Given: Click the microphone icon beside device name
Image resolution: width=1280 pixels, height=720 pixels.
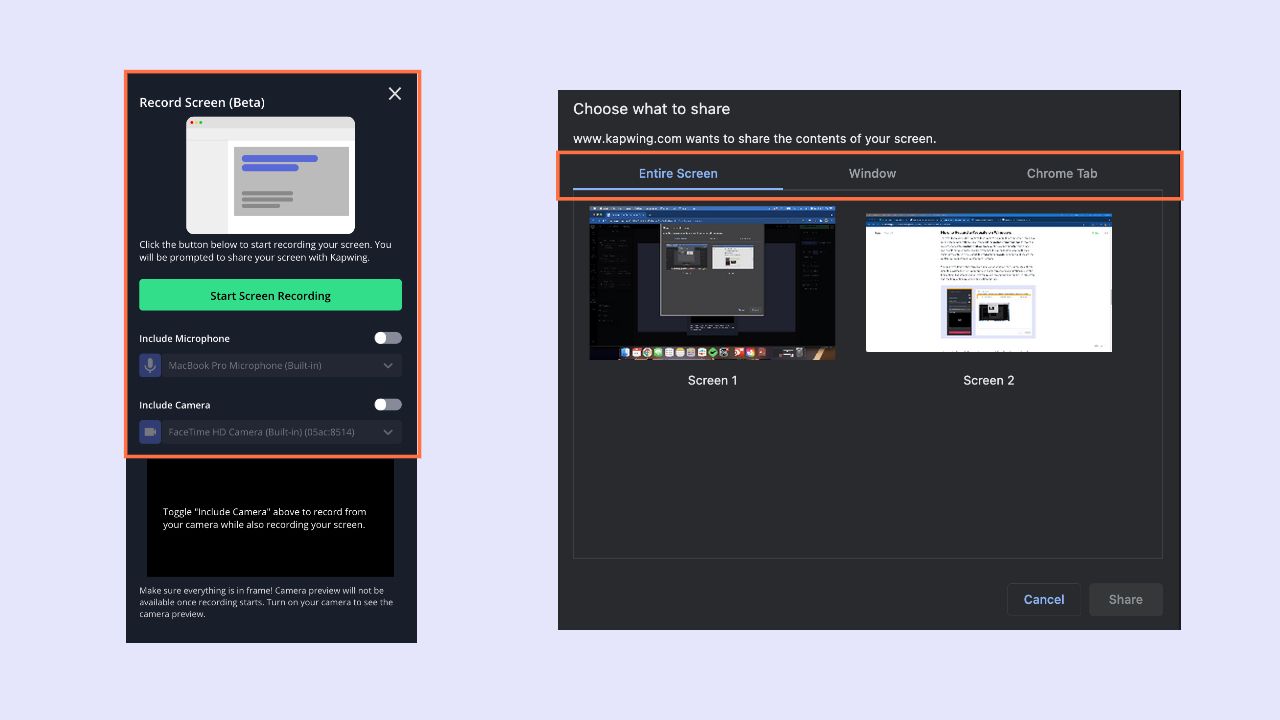Looking at the screenshot, I should (x=150, y=366).
